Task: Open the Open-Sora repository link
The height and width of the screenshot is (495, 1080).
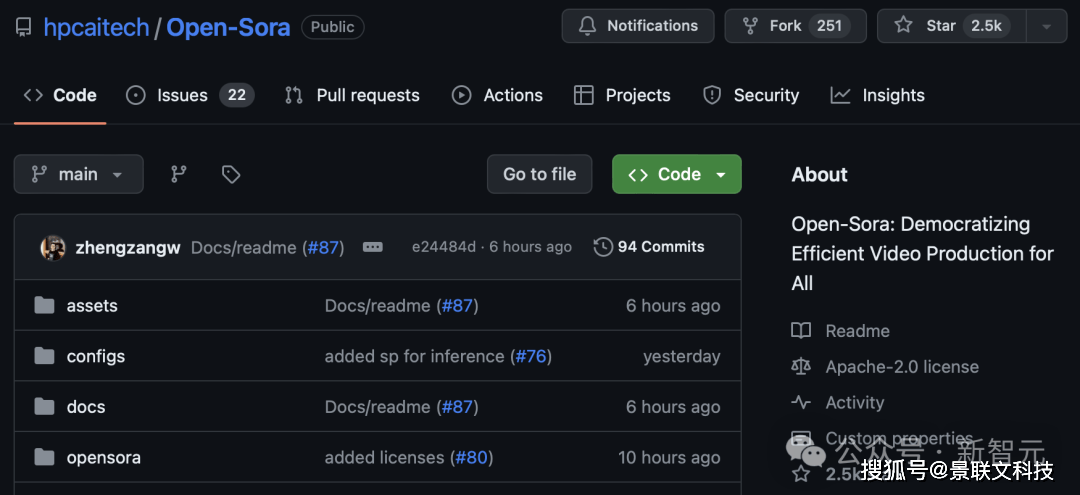Action: point(228,27)
